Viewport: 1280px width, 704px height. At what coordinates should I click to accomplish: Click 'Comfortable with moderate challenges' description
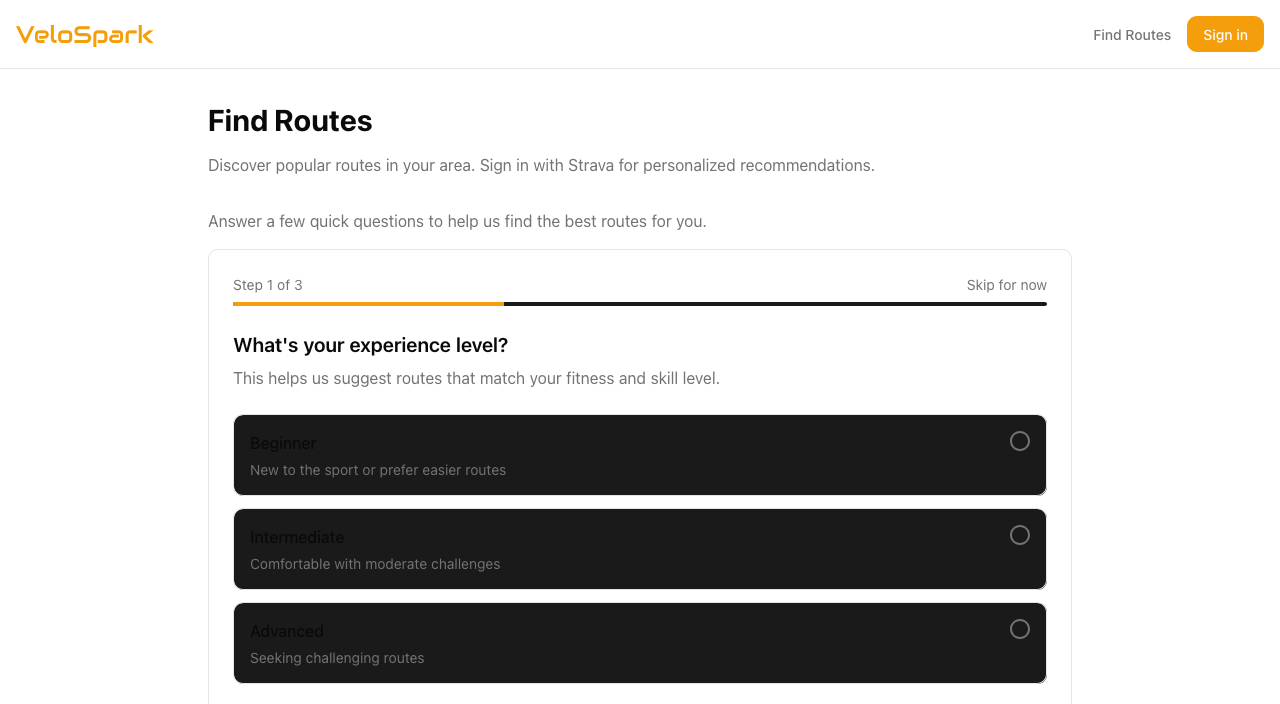click(375, 564)
